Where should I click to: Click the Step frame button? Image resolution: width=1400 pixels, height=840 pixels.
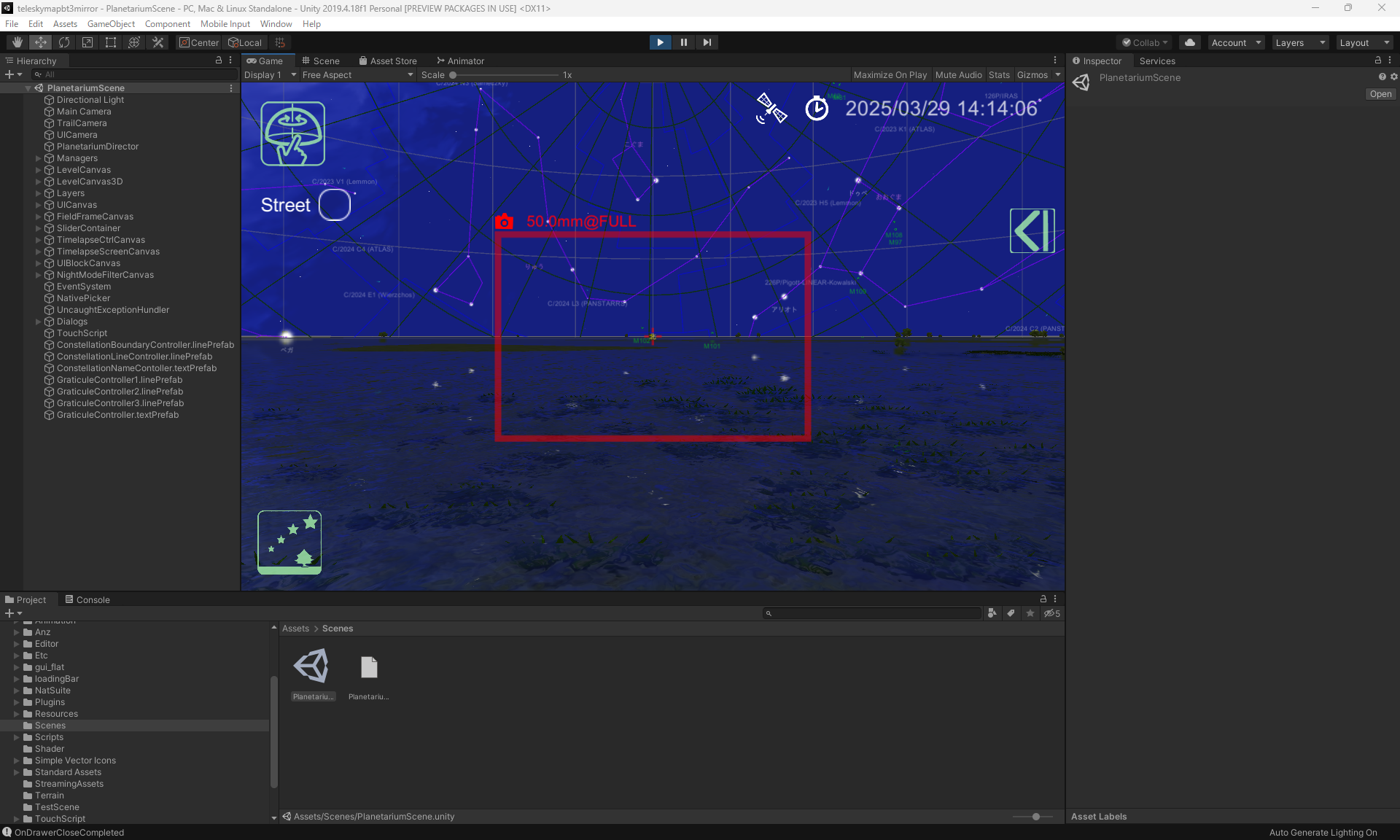tap(707, 42)
